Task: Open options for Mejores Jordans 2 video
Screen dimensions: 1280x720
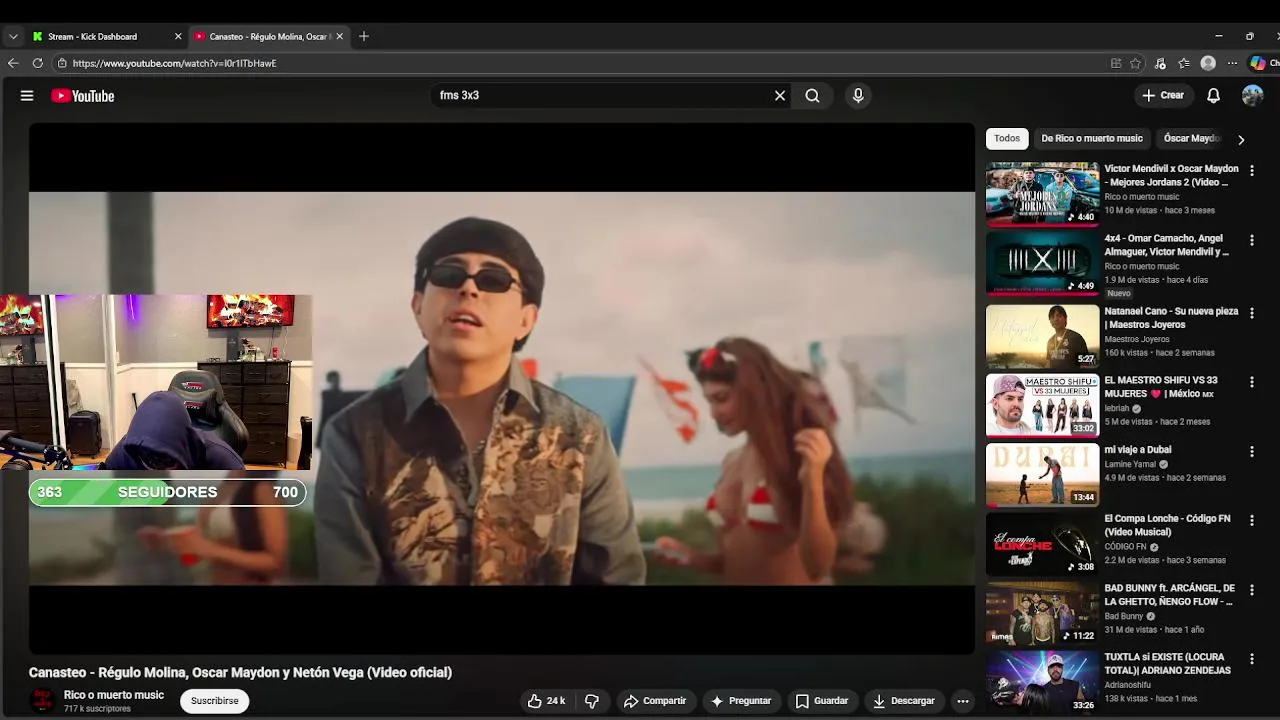Action: click(1251, 171)
